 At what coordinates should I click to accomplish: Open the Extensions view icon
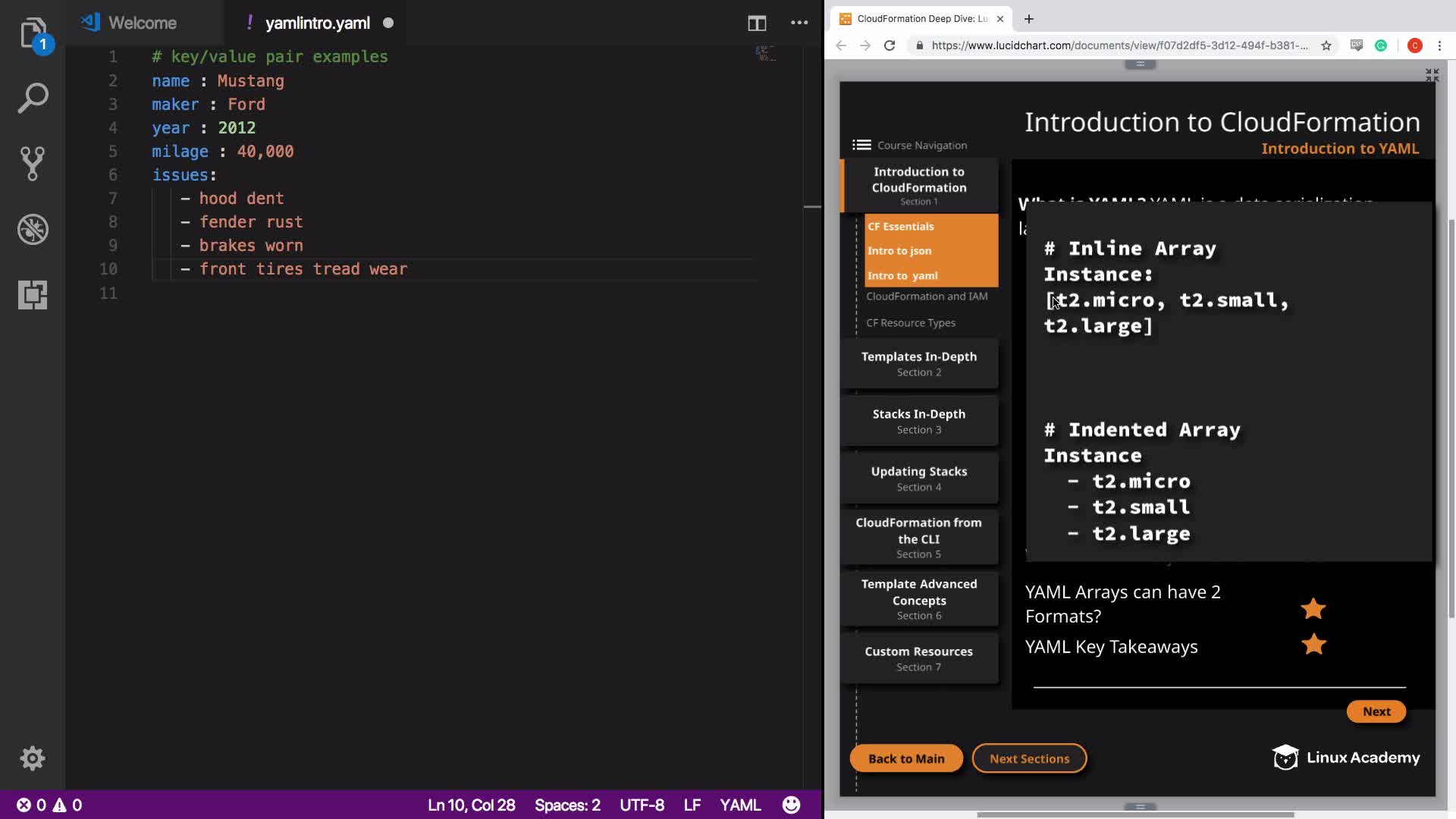click(x=33, y=294)
